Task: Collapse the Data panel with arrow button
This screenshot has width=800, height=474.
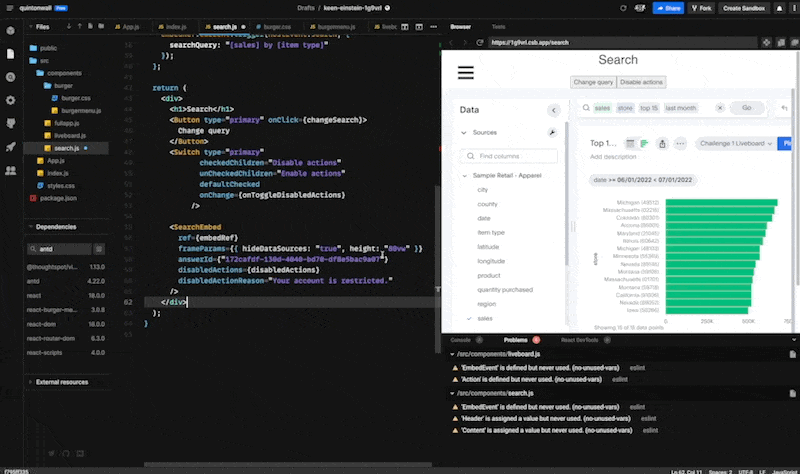Action: point(554,110)
